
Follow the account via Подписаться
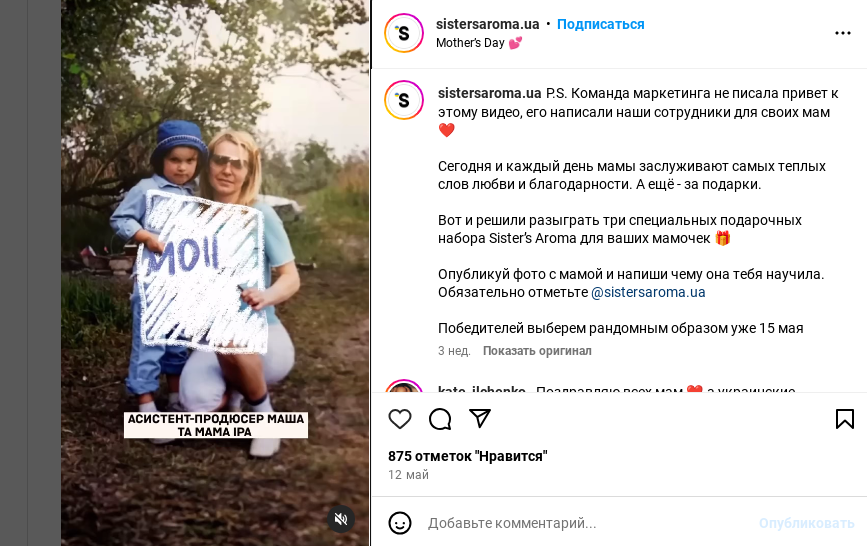point(600,24)
